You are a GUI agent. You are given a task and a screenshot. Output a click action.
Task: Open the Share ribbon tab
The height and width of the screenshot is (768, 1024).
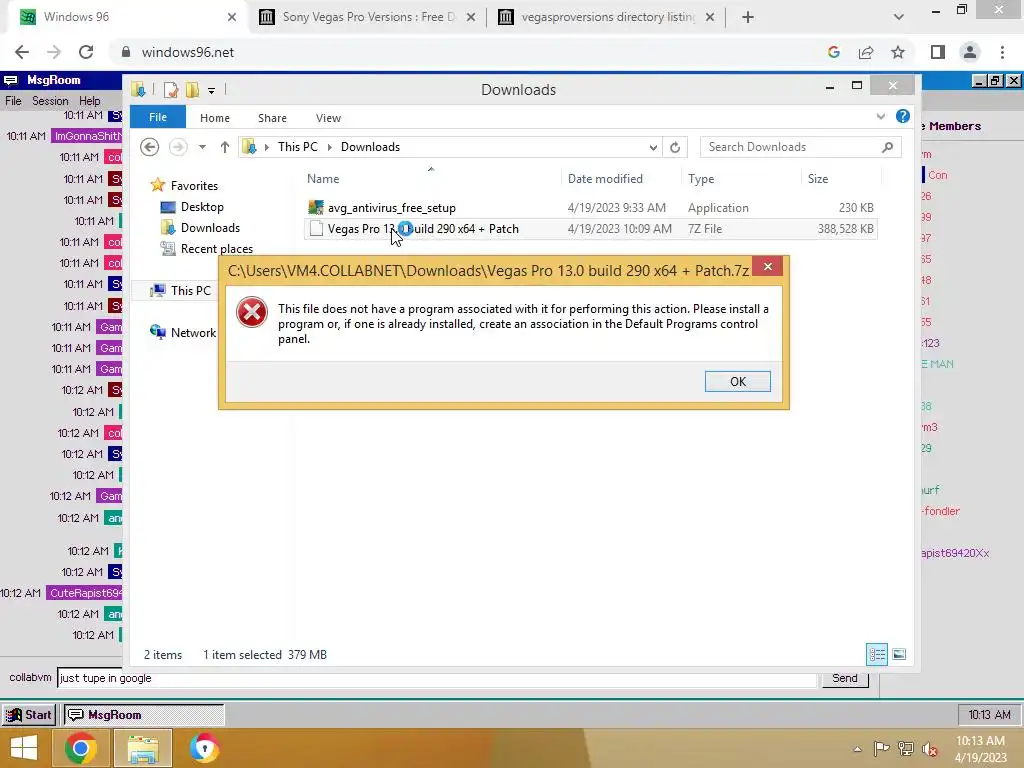pyautogui.click(x=272, y=118)
